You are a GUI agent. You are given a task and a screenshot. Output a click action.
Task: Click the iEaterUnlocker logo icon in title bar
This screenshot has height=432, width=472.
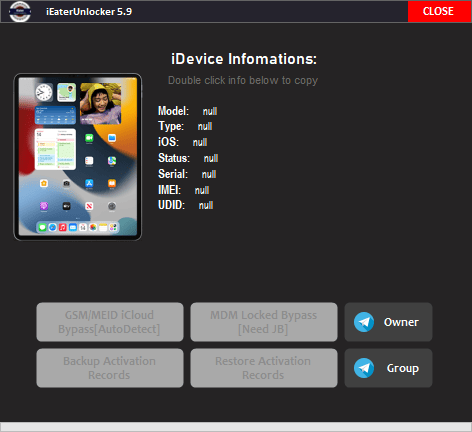(20, 11)
